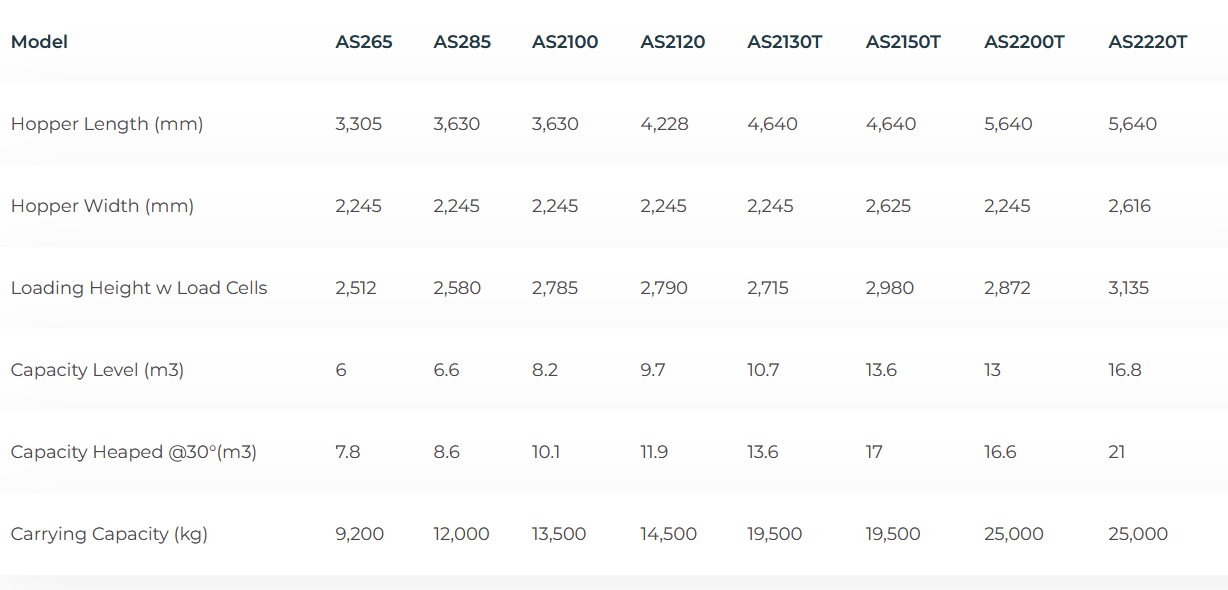This screenshot has width=1228, height=590.
Task: Select the AS2120 column header
Action: click(673, 42)
